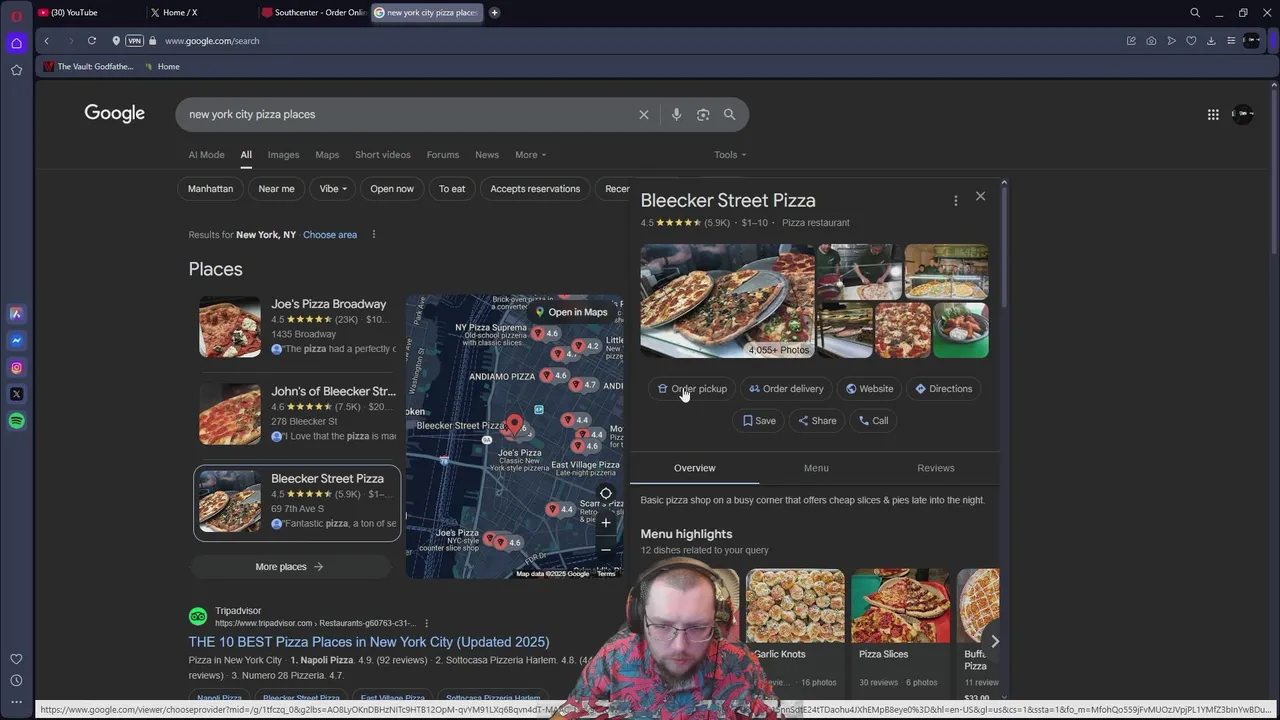Open X (Twitter) in sidebar
The image size is (1280, 720).
coord(16,394)
